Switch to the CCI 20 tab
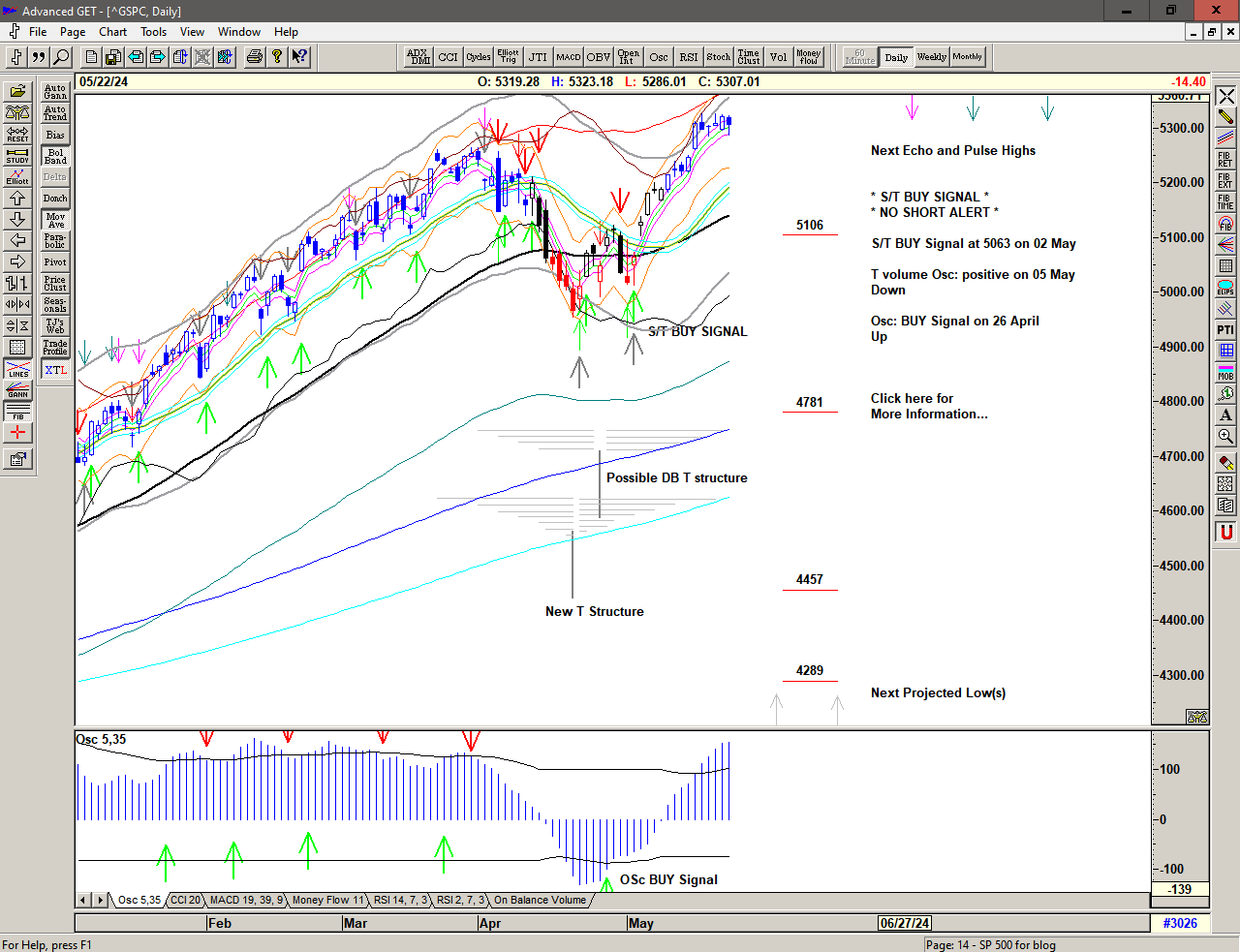 [x=185, y=900]
